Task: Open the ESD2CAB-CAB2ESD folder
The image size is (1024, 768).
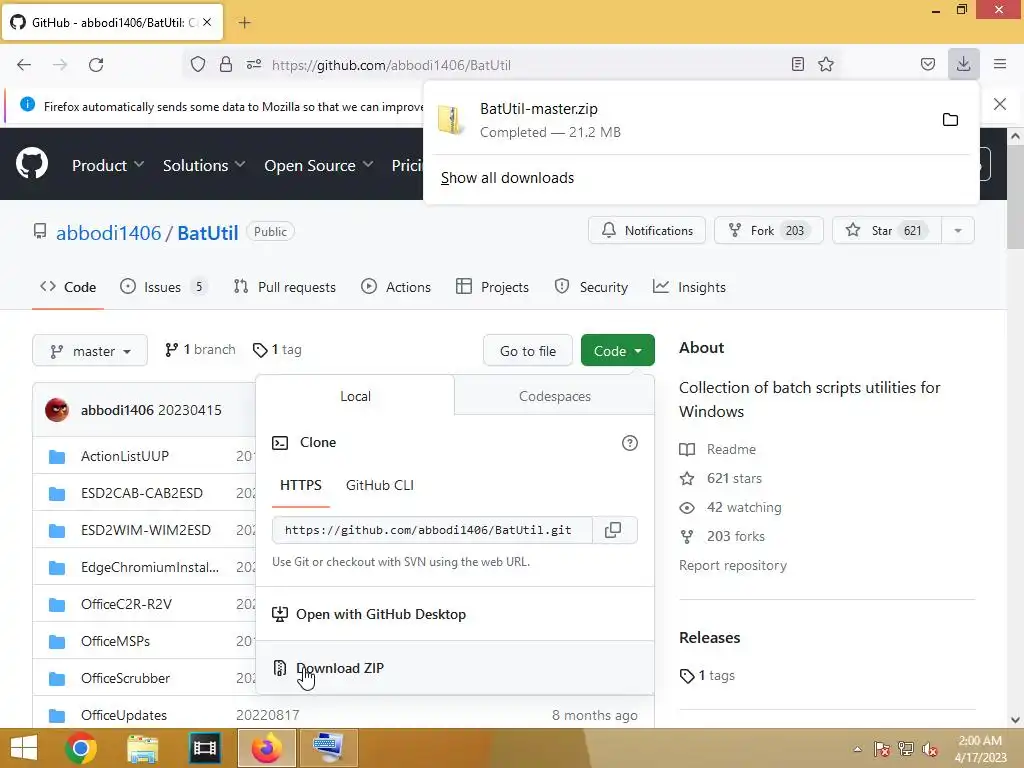Action: point(142,494)
